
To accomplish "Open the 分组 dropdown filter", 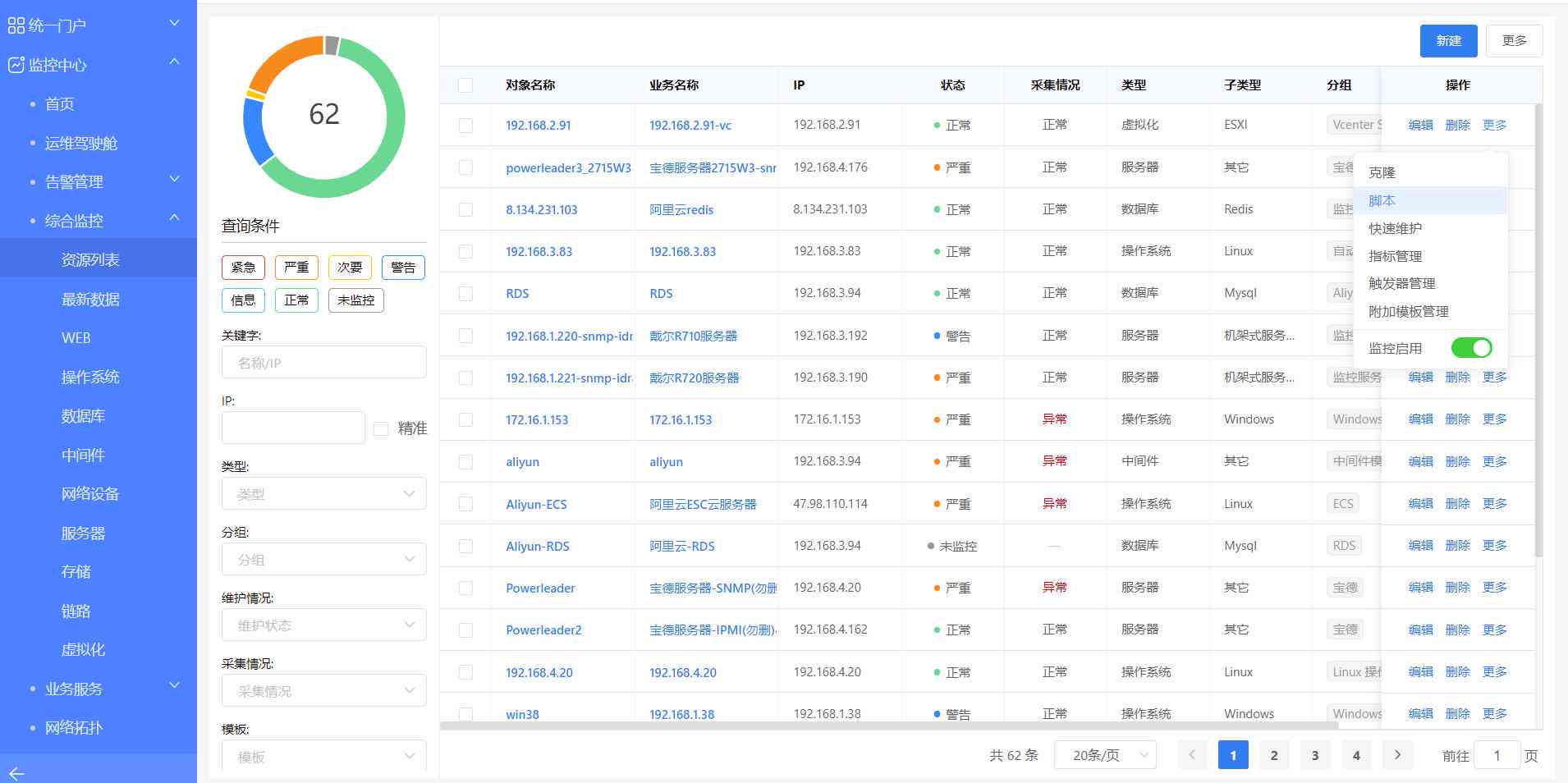I will pyautogui.click(x=324, y=560).
